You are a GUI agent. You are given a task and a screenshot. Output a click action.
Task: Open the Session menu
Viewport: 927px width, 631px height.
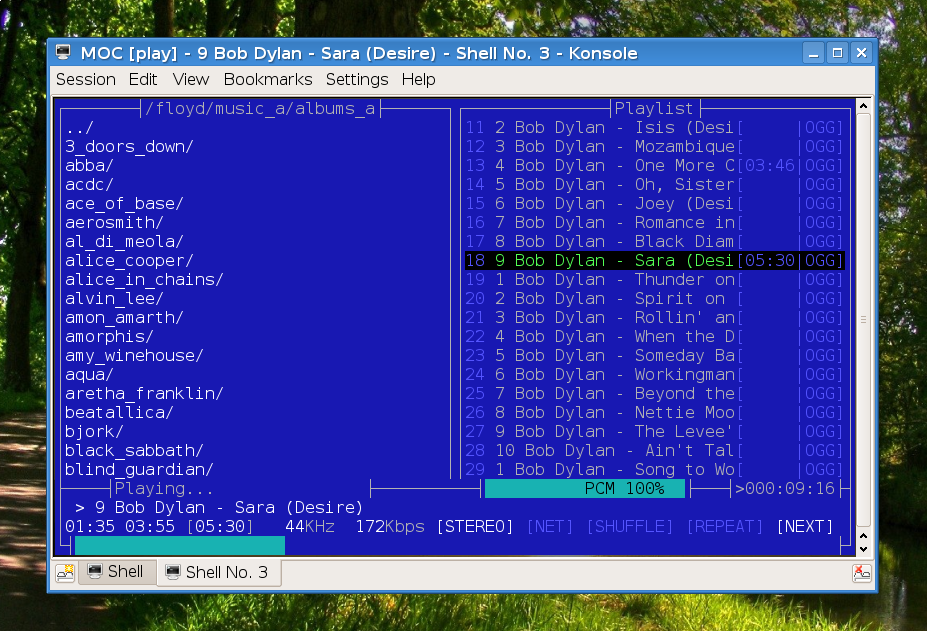coord(86,79)
